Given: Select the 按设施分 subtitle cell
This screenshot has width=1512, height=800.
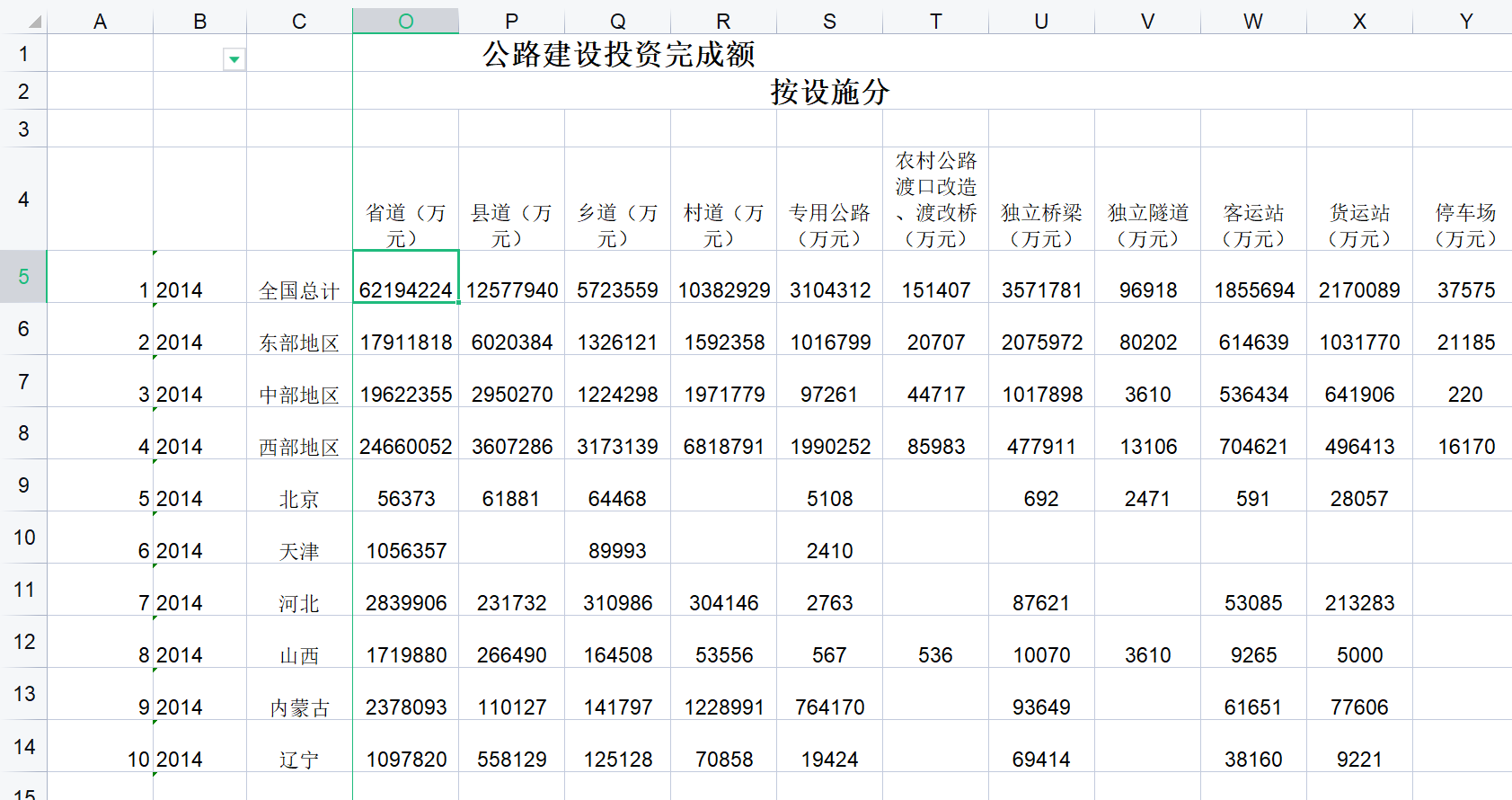Looking at the screenshot, I should coord(829,92).
